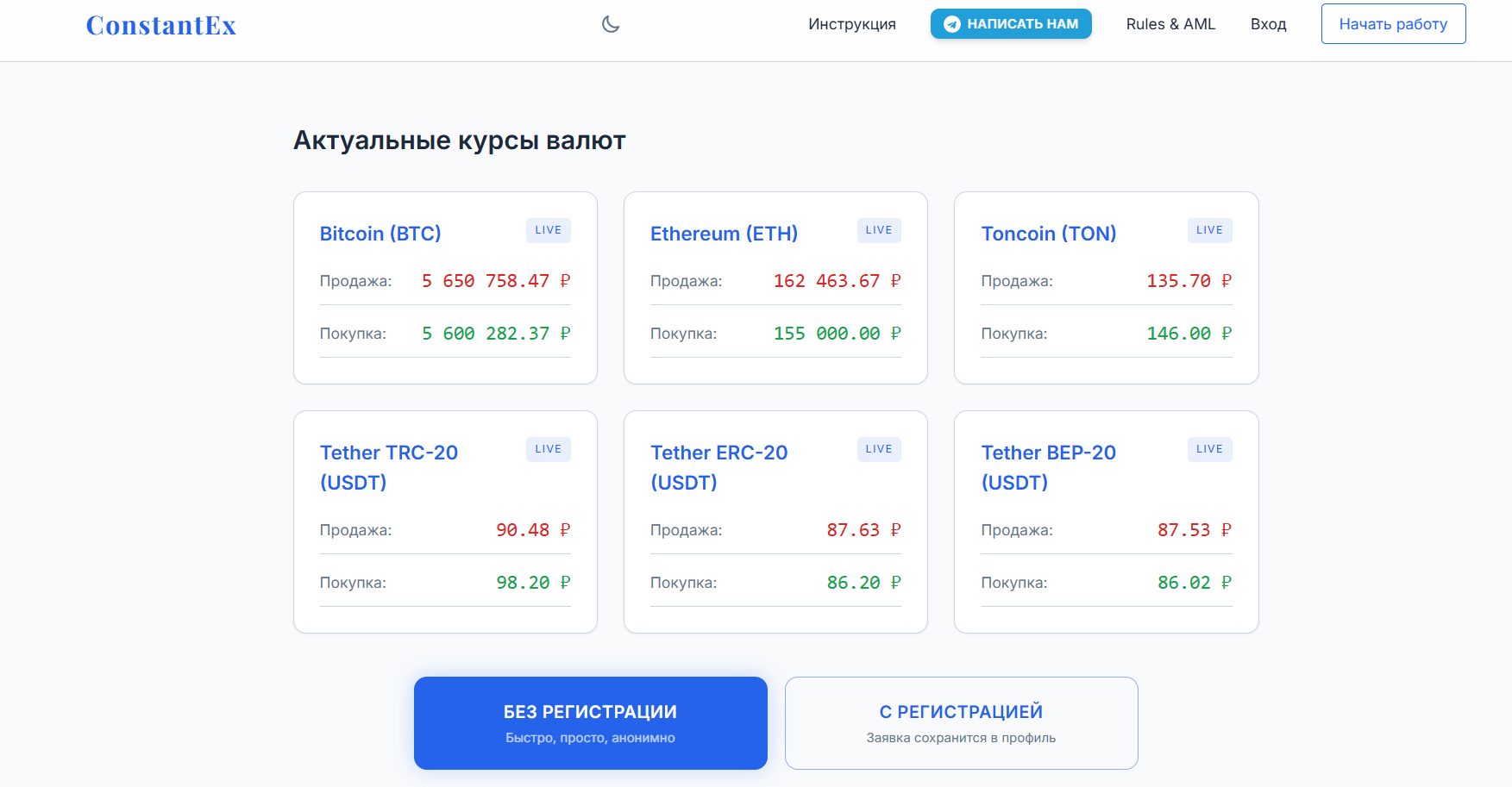The width and height of the screenshot is (1512, 787).
Task: Open the Инструкция page
Action: [x=852, y=24]
